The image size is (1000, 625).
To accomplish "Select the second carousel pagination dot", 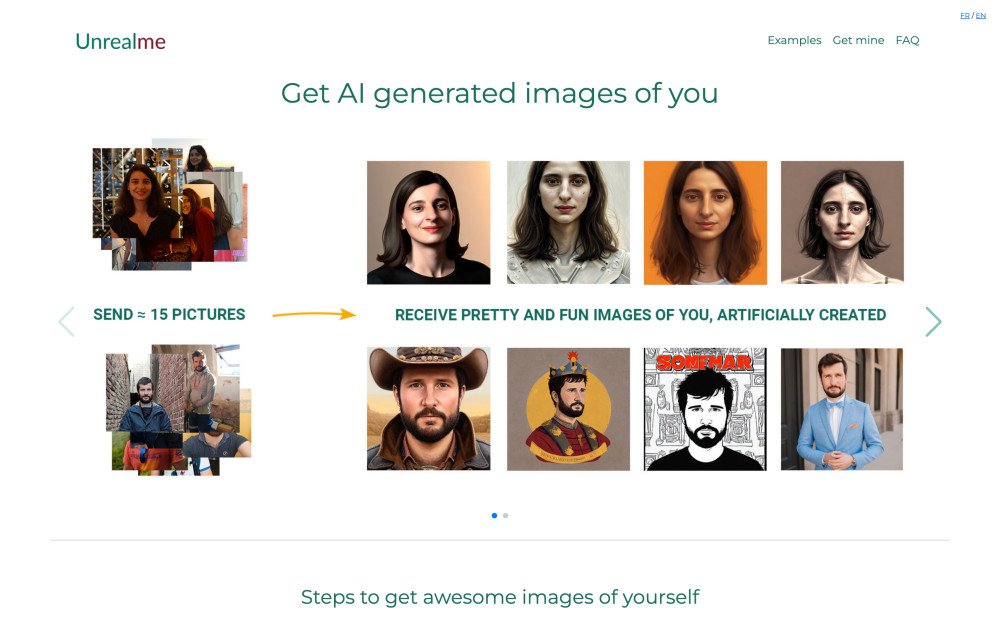I will coord(506,516).
